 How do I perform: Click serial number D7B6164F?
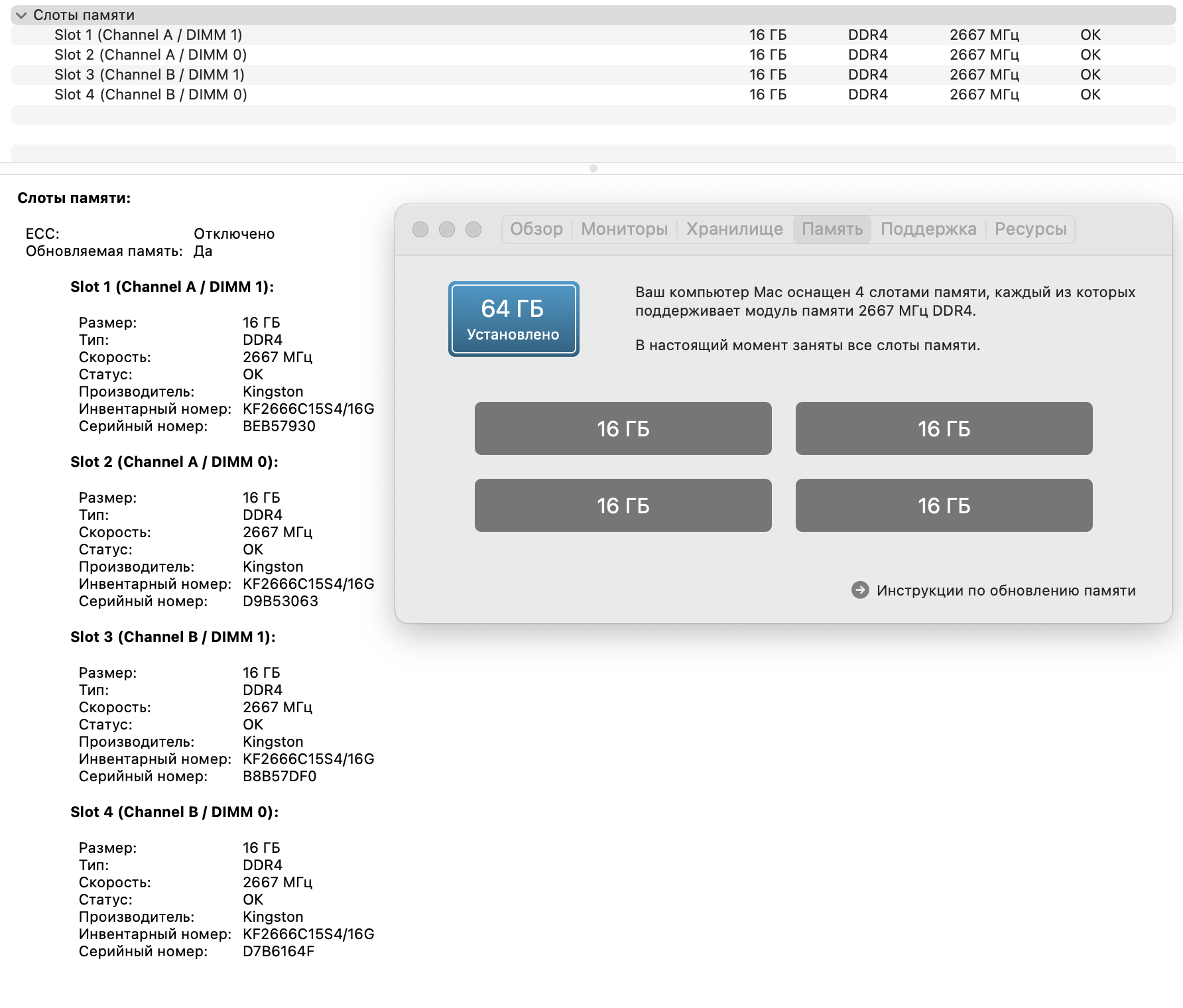[279, 952]
